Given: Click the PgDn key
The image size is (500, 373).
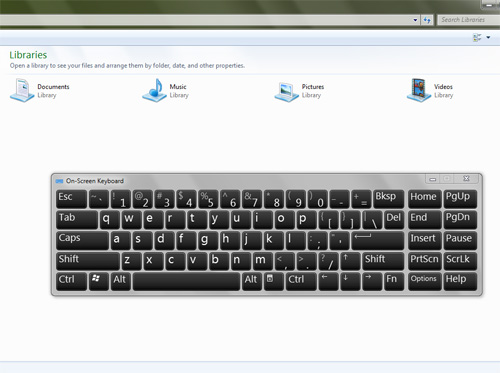Looking at the screenshot, I should tap(460, 219).
